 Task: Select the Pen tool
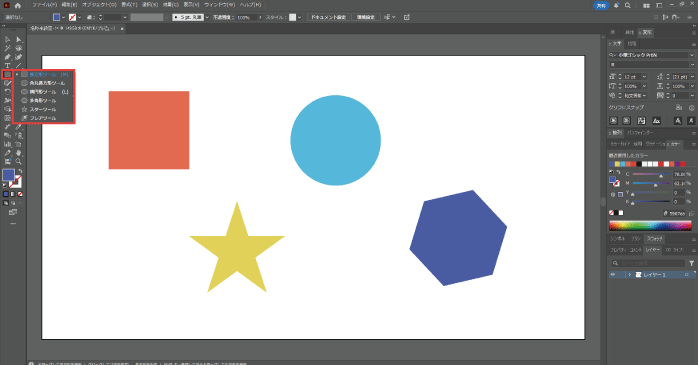[x=8, y=57]
